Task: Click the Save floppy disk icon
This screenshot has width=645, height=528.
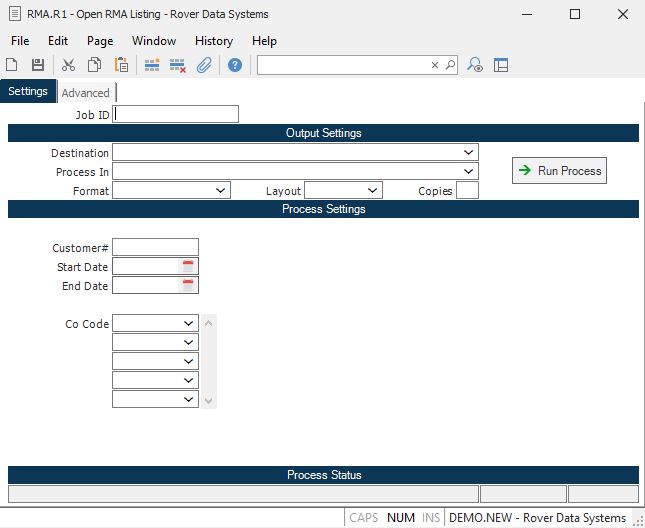Action: 38,65
